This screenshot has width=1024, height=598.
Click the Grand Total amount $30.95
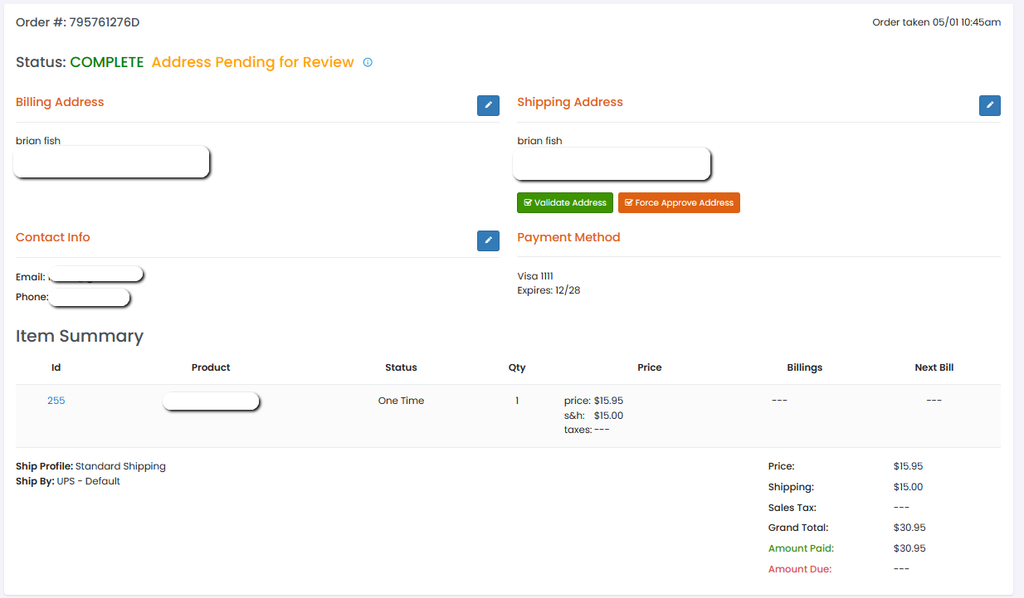[x=909, y=528]
